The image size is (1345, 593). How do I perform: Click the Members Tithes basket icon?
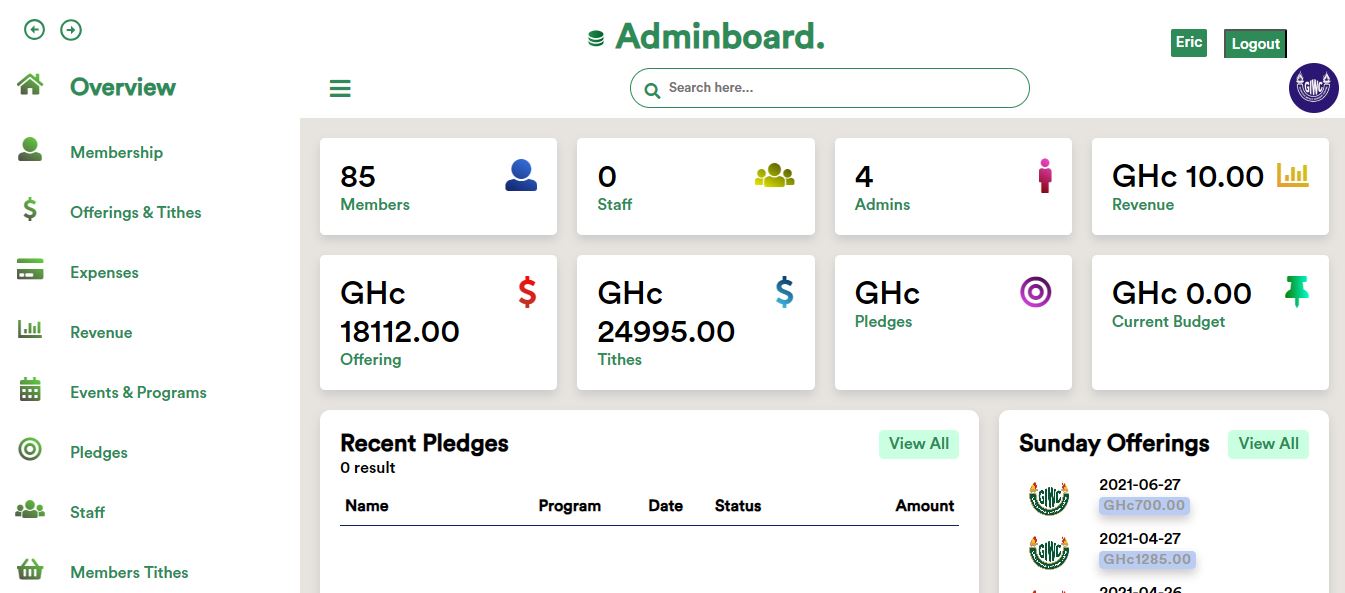tap(29, 570)
